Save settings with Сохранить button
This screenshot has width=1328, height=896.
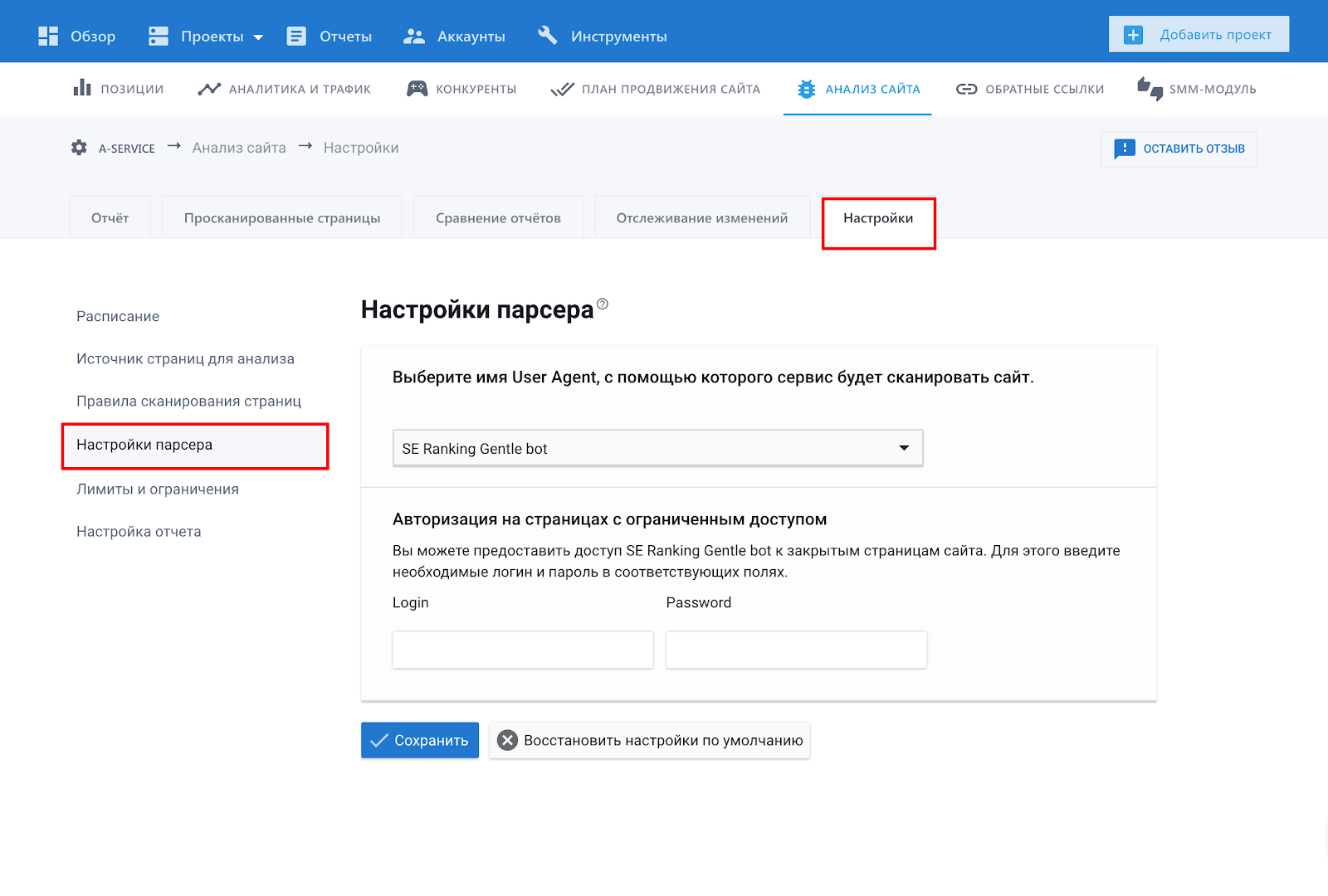point(420,740)
